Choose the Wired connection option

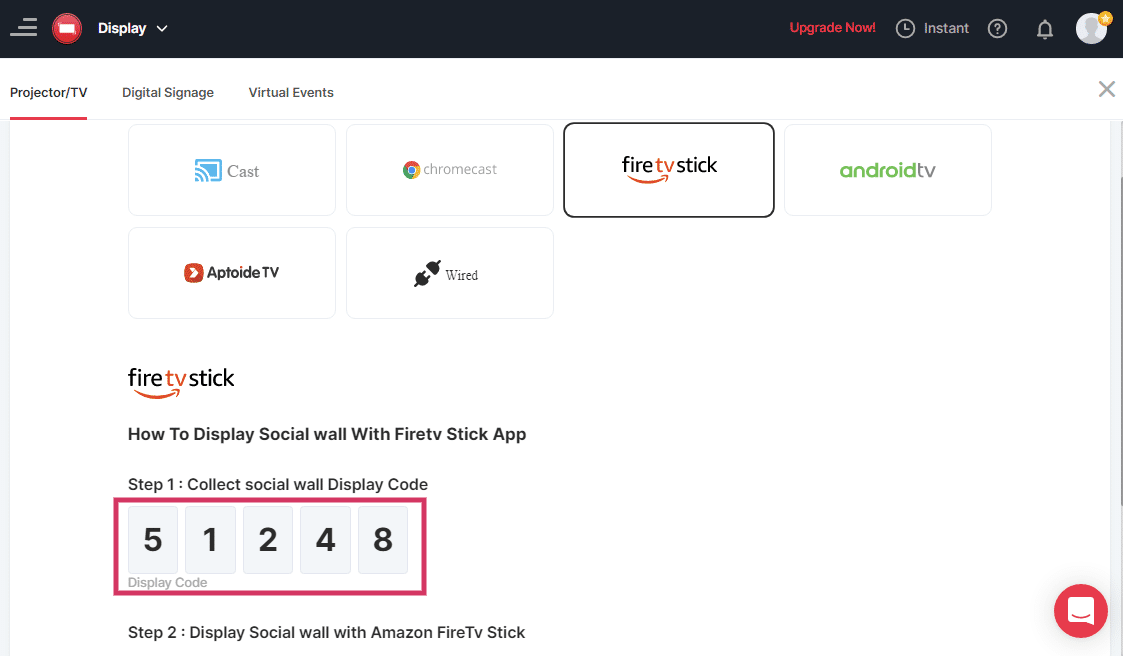(450, 273)
